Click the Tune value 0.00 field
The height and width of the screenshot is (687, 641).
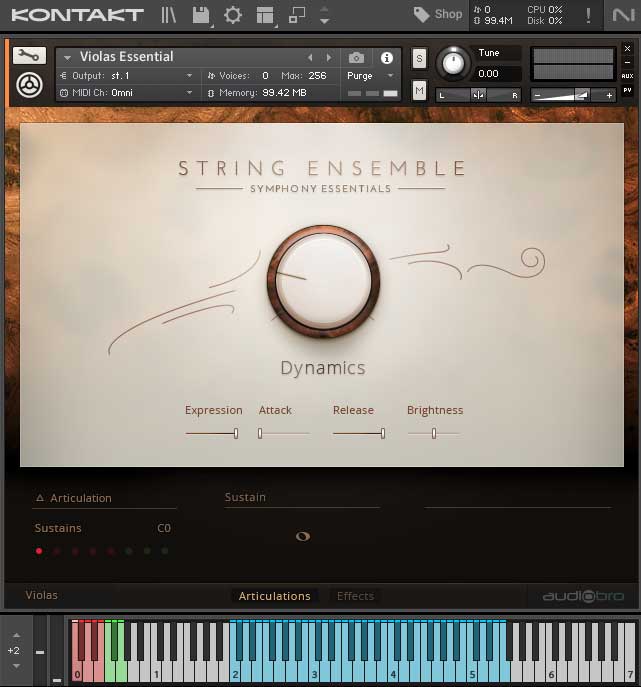click(496, 74)
